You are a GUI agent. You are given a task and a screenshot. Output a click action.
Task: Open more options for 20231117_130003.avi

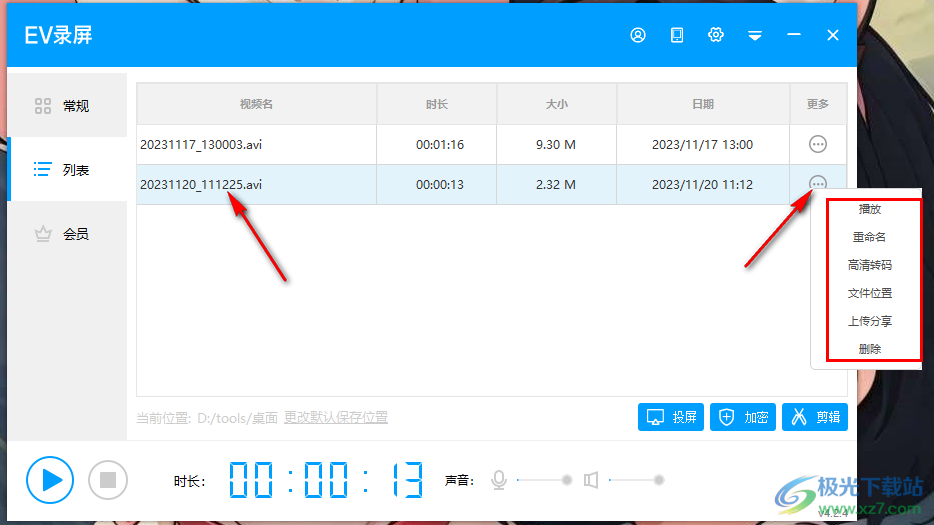click(818, 144)
